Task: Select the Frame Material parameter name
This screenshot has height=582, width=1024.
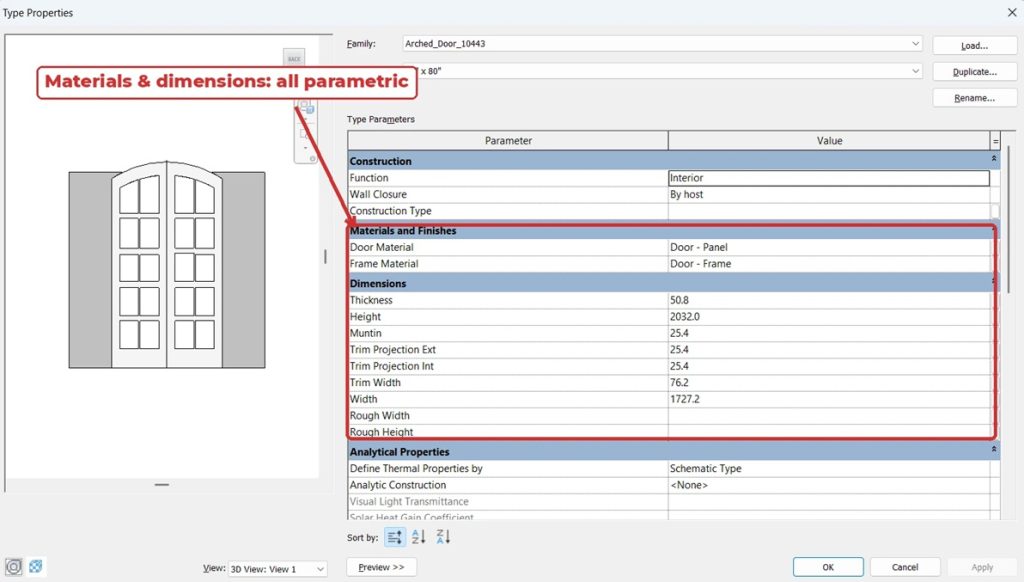Action: point(384,264)
